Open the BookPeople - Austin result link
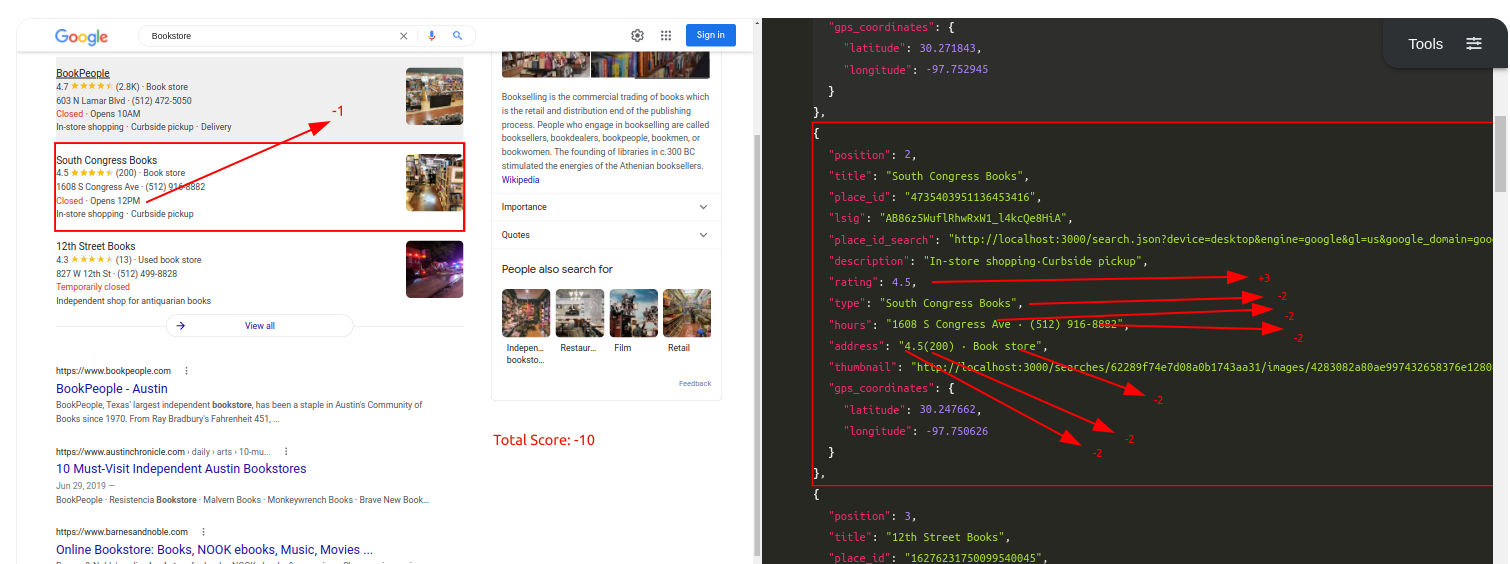The width and height of the screenshot is (1510, 564). click(112, 389)
